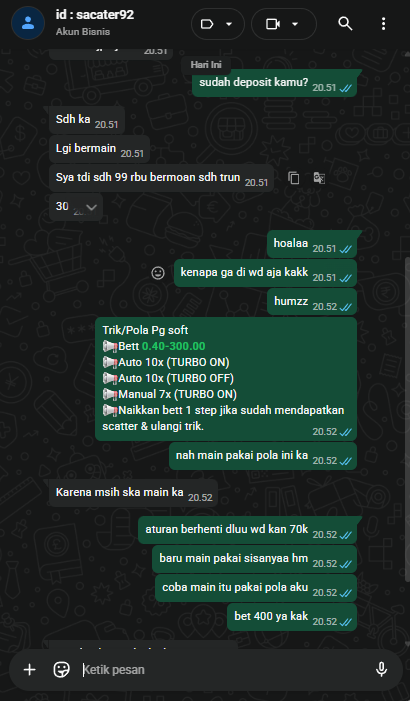The width and height of the screenshot is (410, 701).
Task: Copy the '99 rbu' message text
Action: click(294, 178)
